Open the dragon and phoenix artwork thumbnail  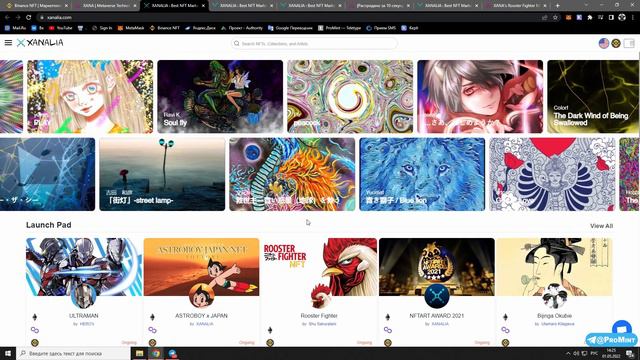tap(292, 174)
